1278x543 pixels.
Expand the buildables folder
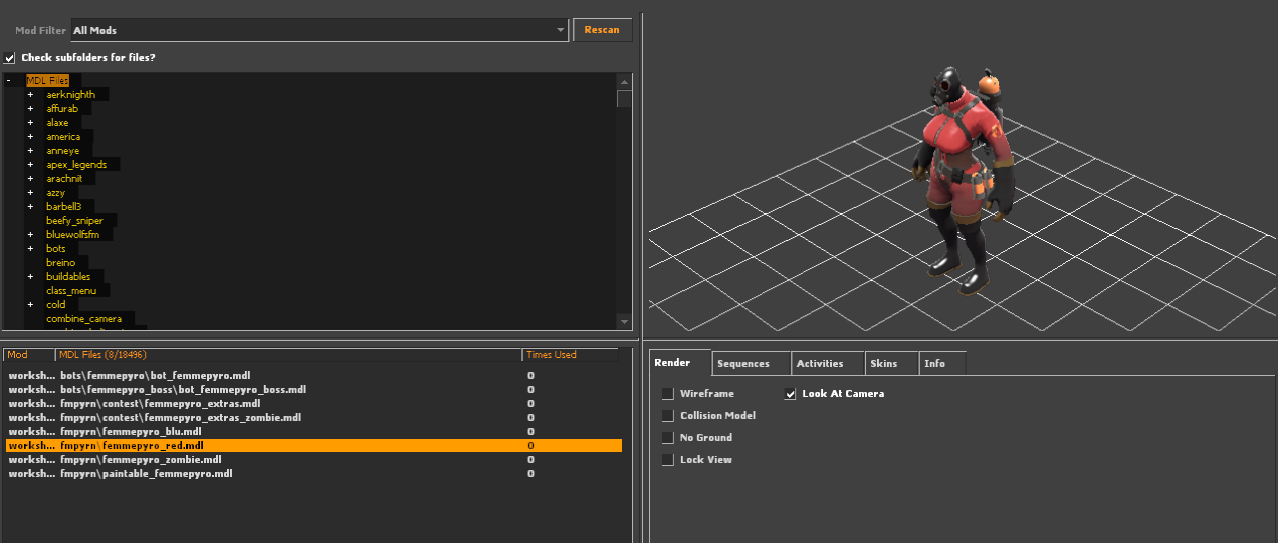[30, 276]
